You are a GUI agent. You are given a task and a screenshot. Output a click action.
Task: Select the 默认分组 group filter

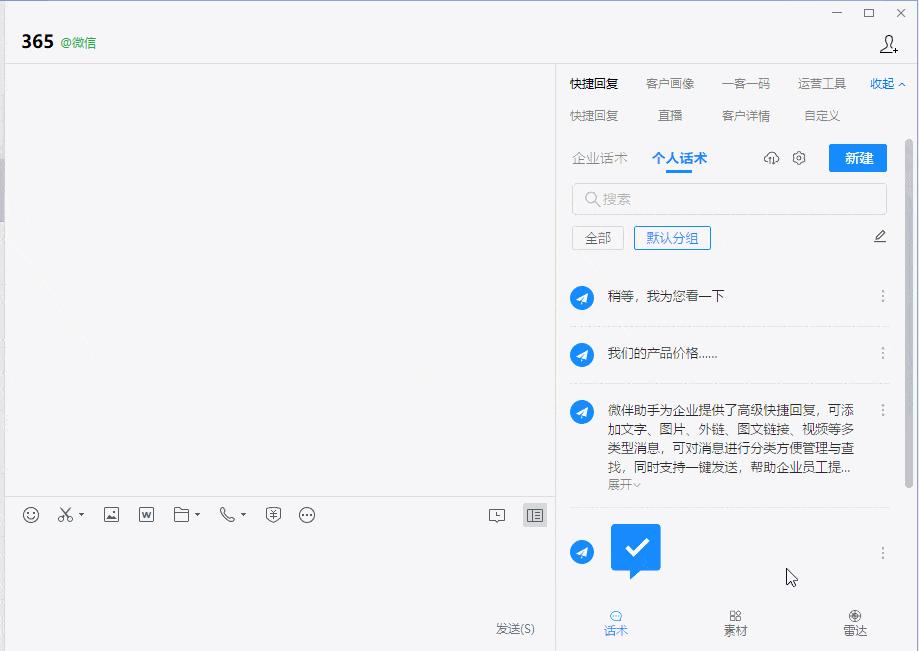pos(672,238)
